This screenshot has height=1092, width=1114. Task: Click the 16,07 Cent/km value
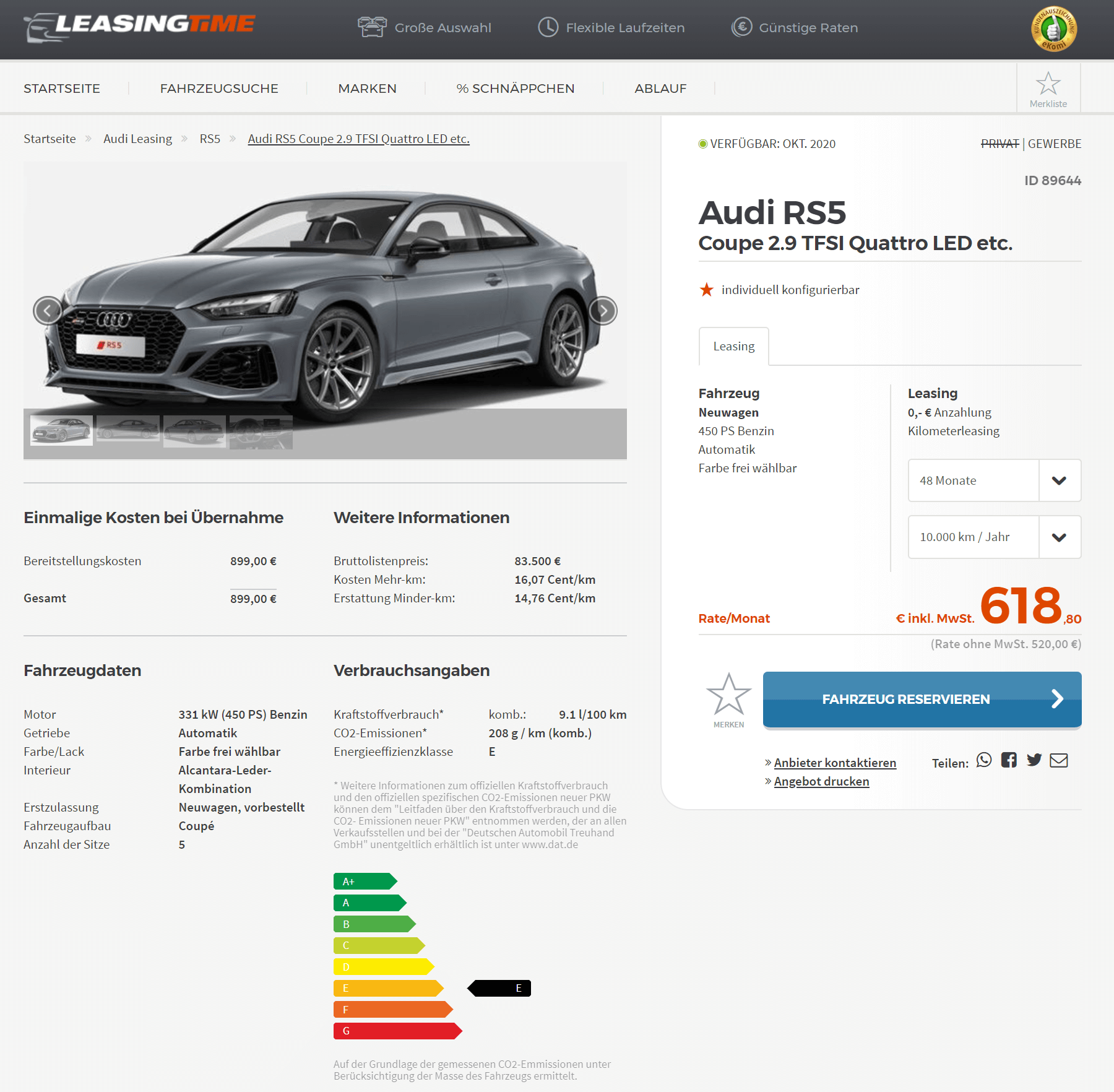pyautogui.click(x=555, y=579)
